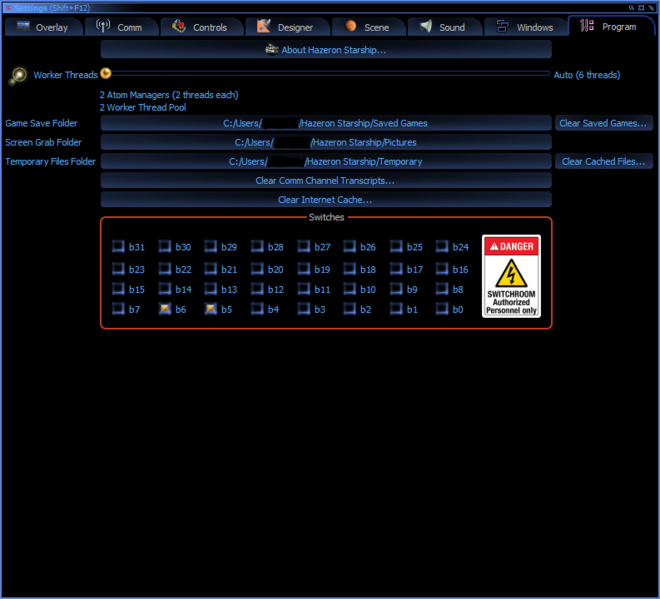This screenshot has width=660, height=599.
Task: Check switch b2
Action: click(x=349, y=309)
